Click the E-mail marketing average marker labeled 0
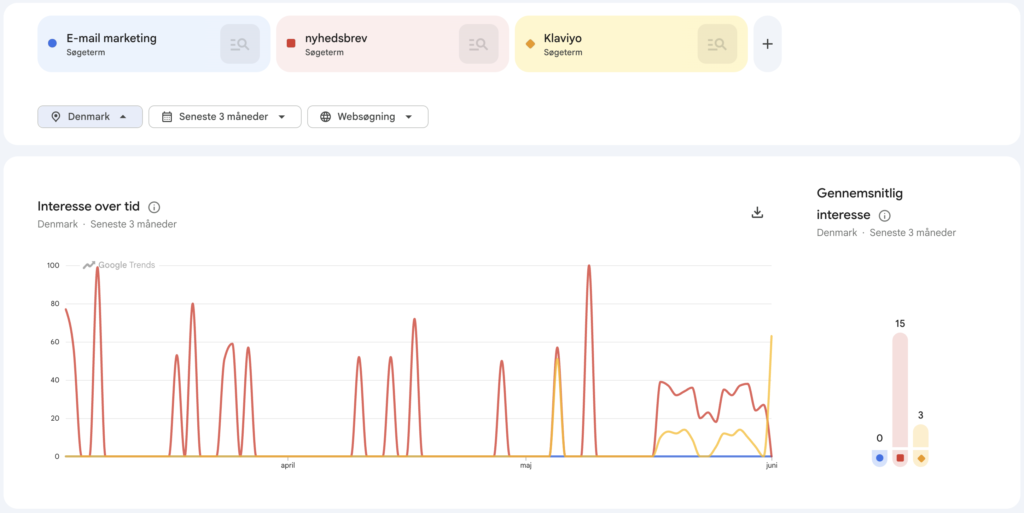The image size is (1024, 513). [x=880, y=458]
